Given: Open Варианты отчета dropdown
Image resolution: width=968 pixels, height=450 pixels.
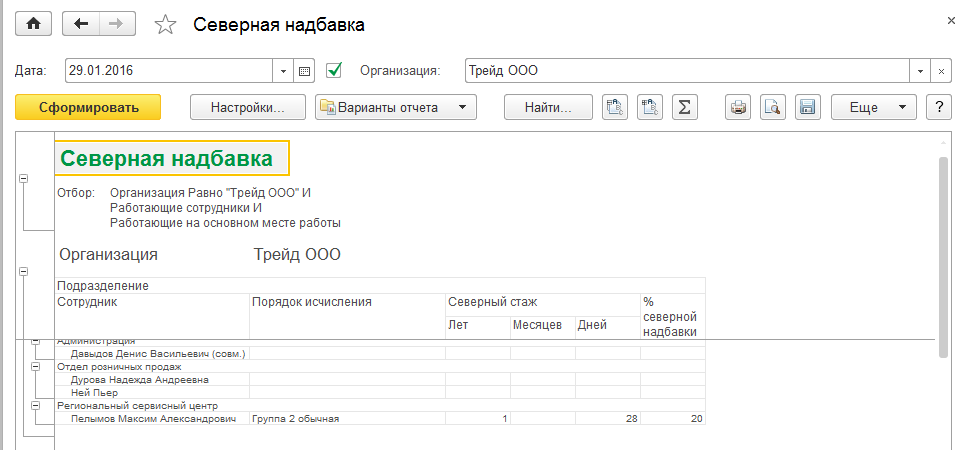Looking at the screenshot, I should 396,107.
